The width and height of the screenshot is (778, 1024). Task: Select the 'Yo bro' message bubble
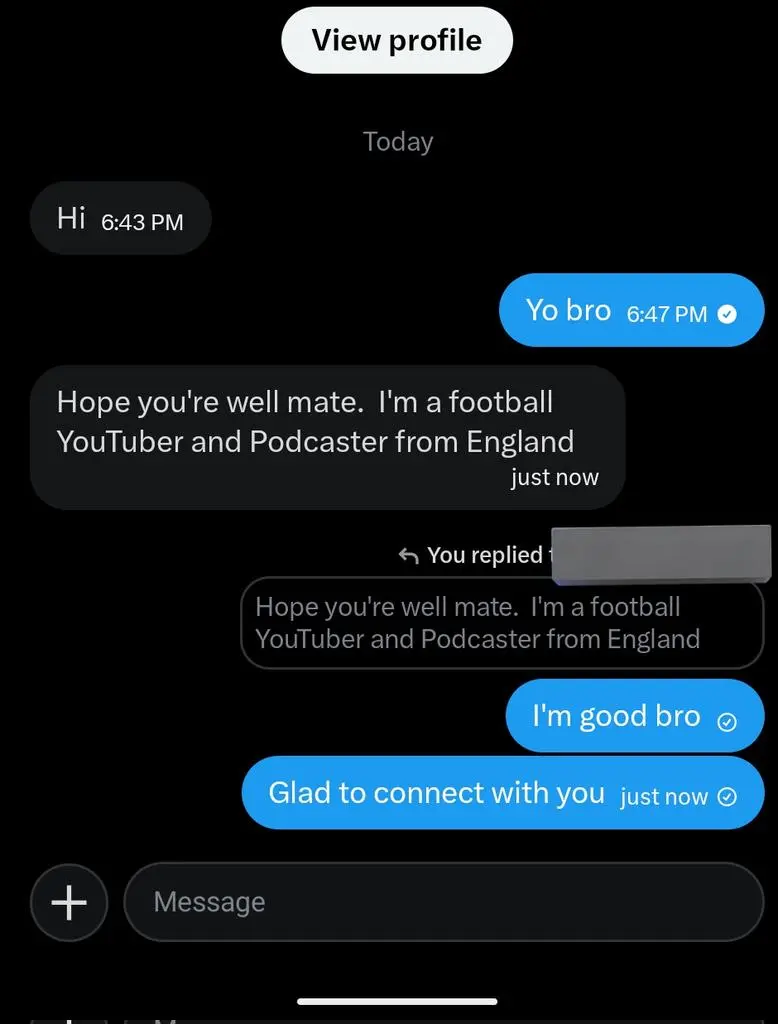[632, 310]
